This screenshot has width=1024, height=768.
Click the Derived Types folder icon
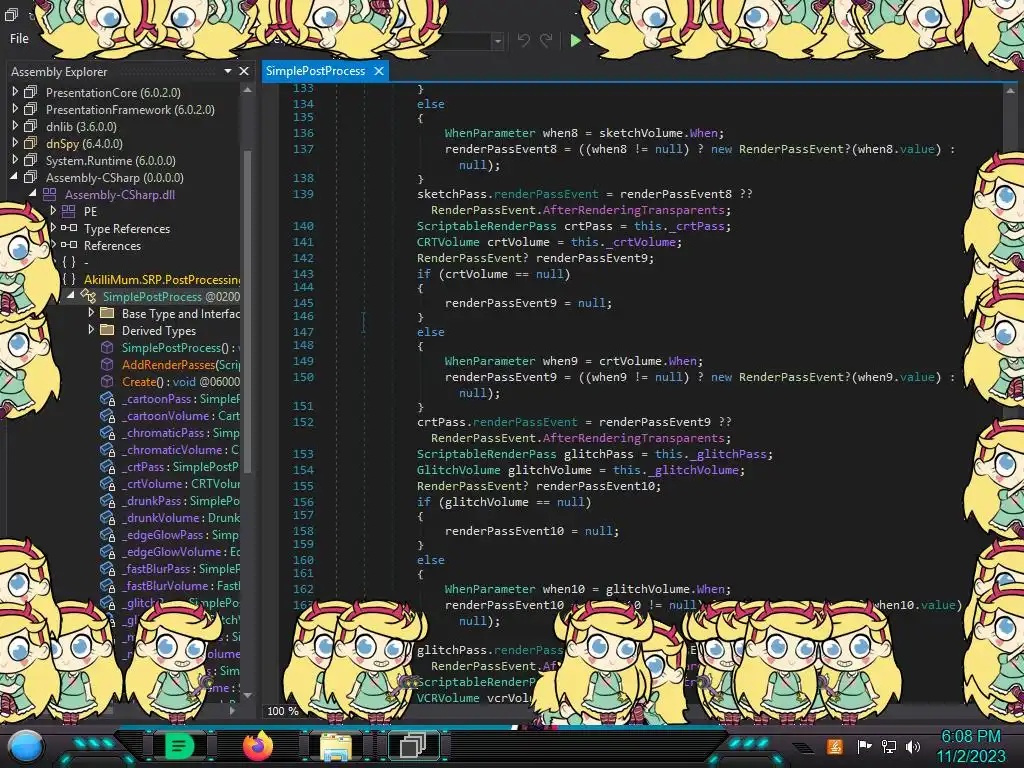click(107, 330)
